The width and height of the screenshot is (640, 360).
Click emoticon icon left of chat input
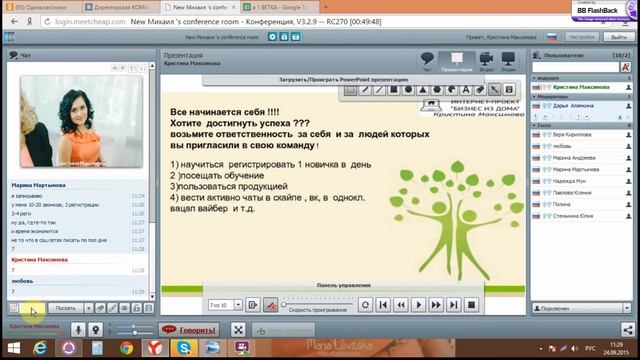coord(14,308)
